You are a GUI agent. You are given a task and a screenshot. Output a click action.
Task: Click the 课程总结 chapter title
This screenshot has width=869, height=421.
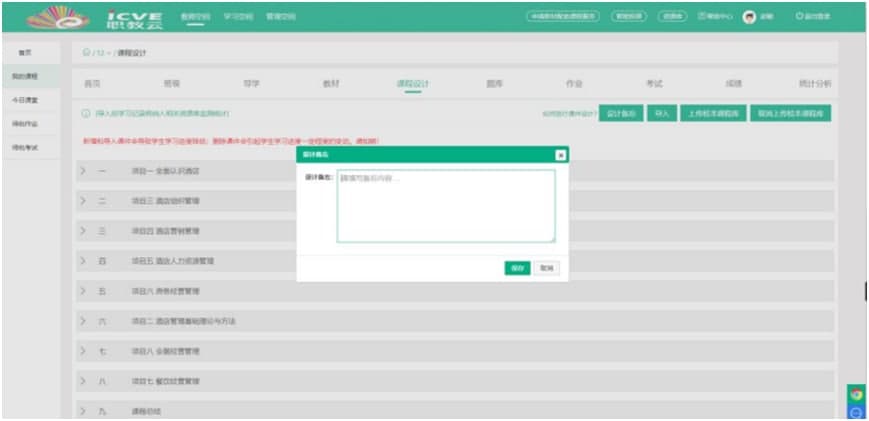click(x=146, y=412)
